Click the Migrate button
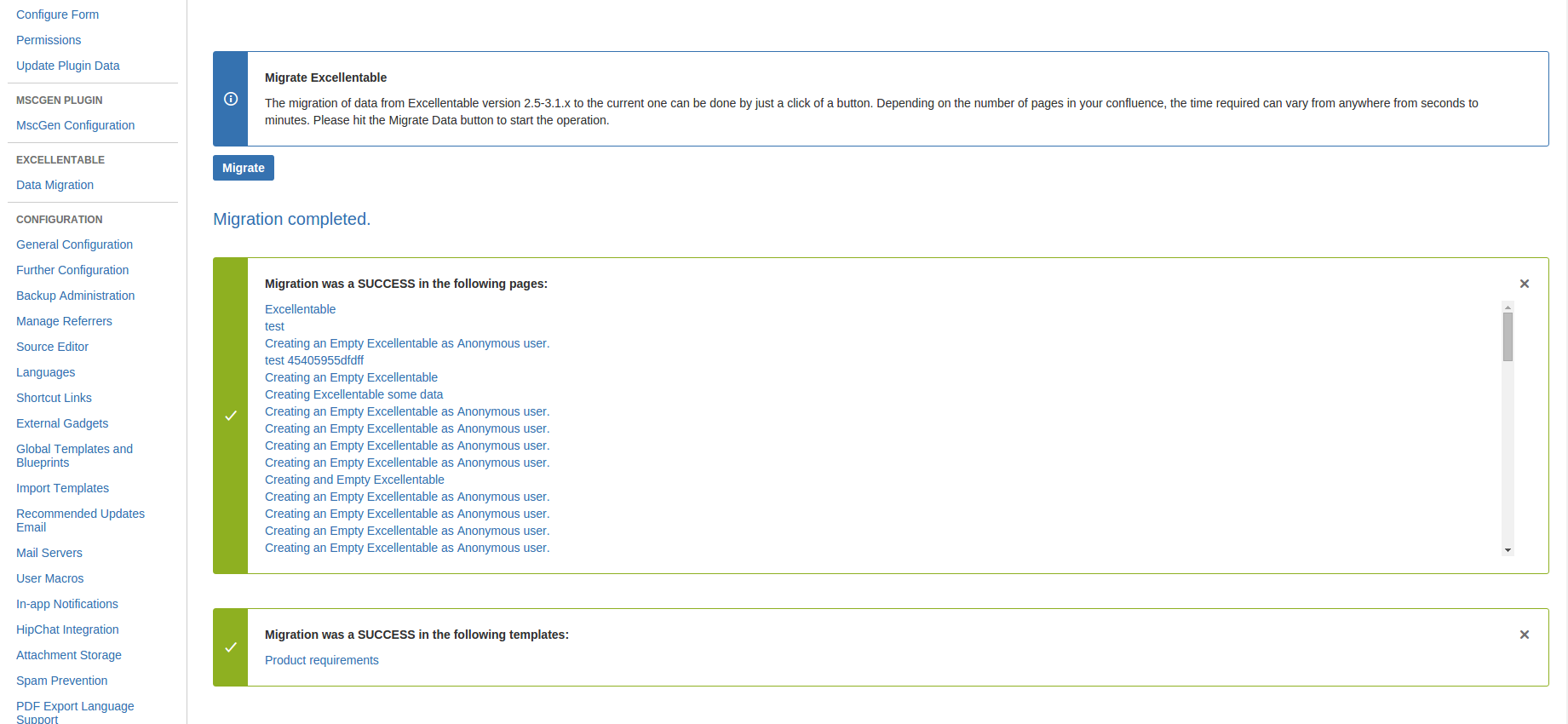This screenshot has height=724, width=1568. pos(244,168)
